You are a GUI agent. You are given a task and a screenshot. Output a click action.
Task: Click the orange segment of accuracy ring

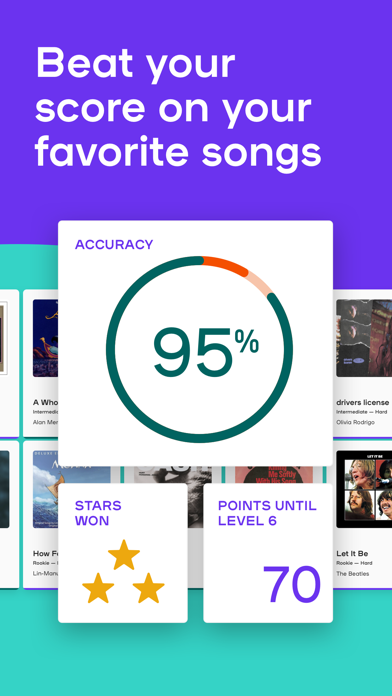tap(227, 264)
